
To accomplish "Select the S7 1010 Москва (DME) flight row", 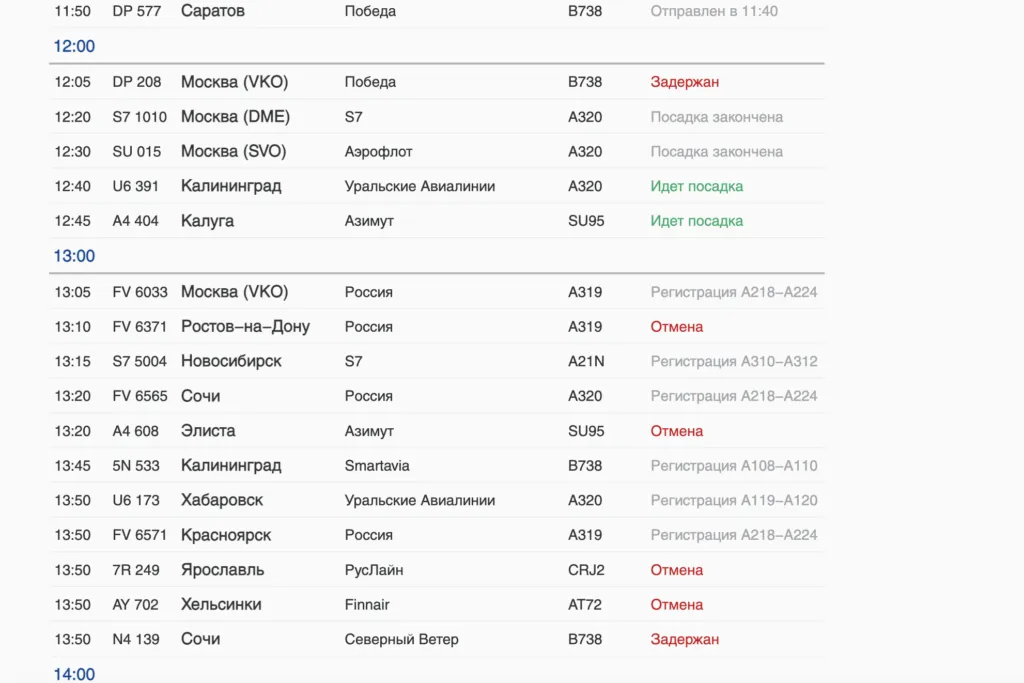I will pos(437,117).
